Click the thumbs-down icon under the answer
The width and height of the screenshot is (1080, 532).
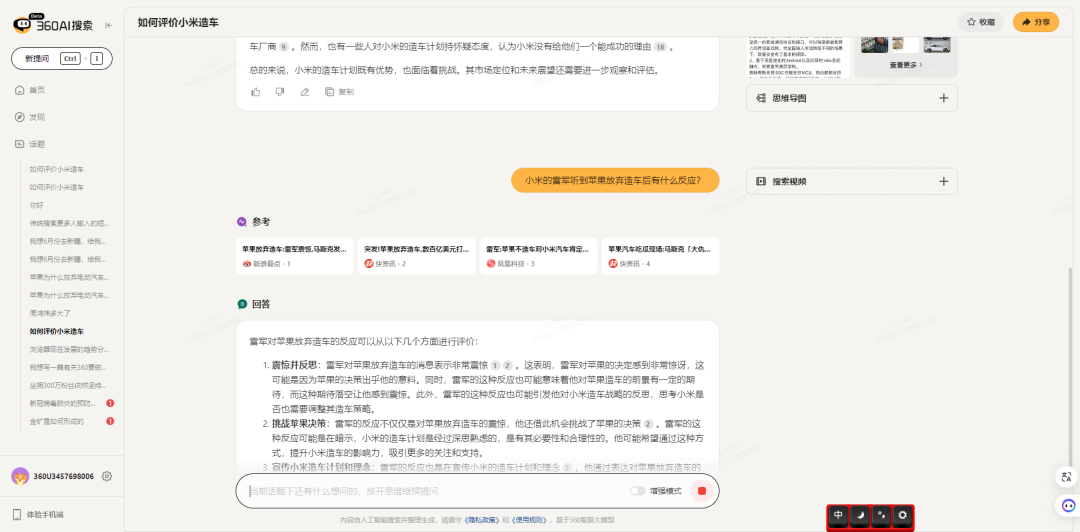tap(280, 92)
